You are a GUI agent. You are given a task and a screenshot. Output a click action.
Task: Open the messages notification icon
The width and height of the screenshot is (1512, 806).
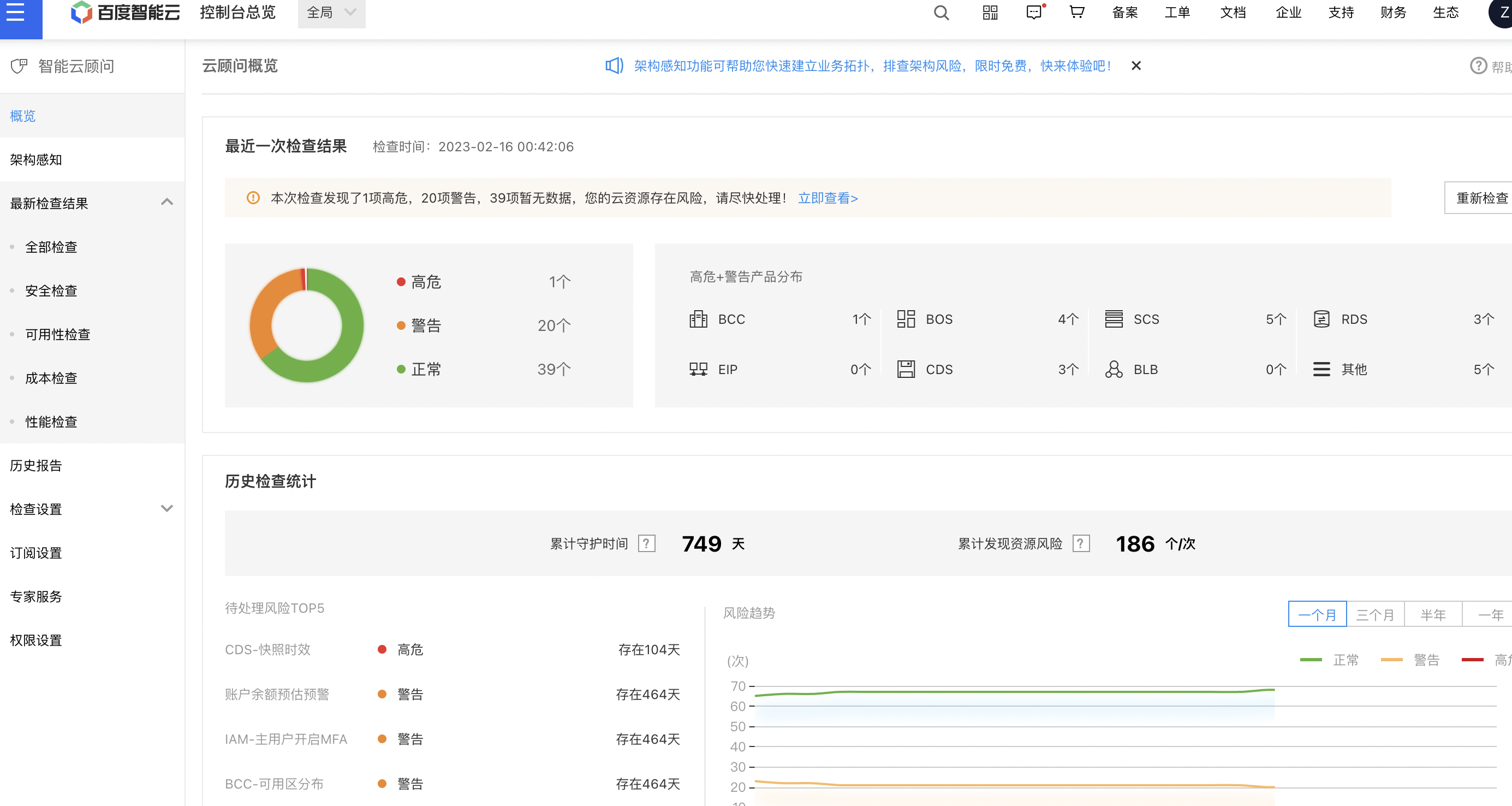(x=1034, y=12)
